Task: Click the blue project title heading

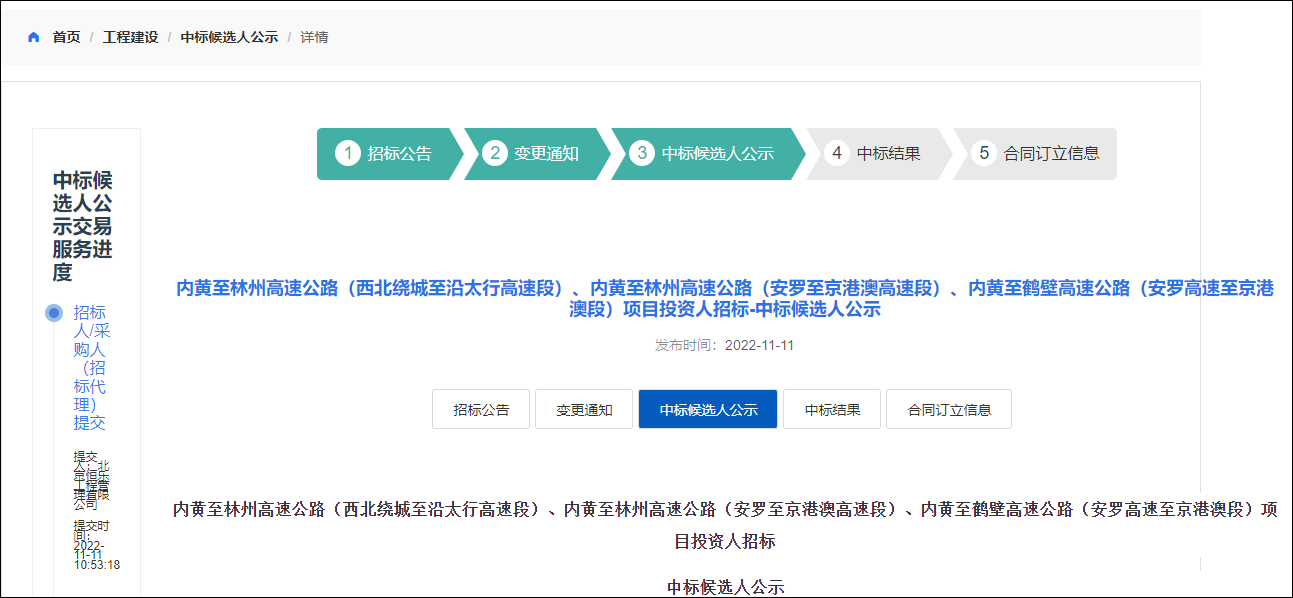Action: (725, 299)
